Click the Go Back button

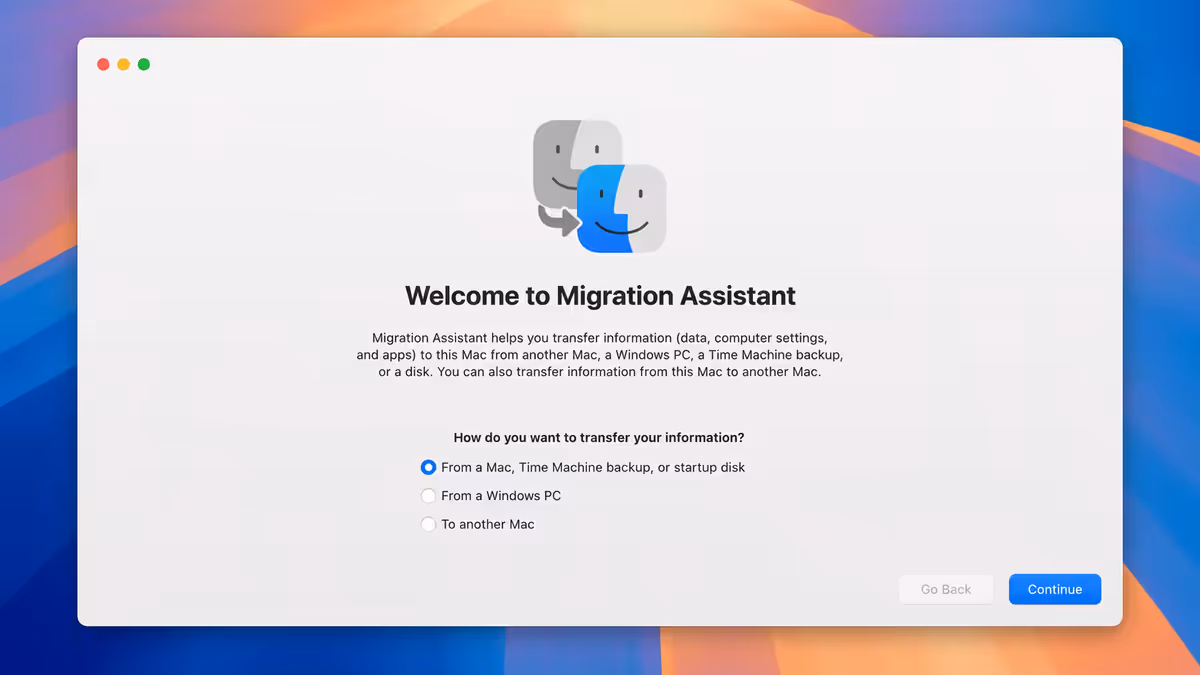click(946, 589)
